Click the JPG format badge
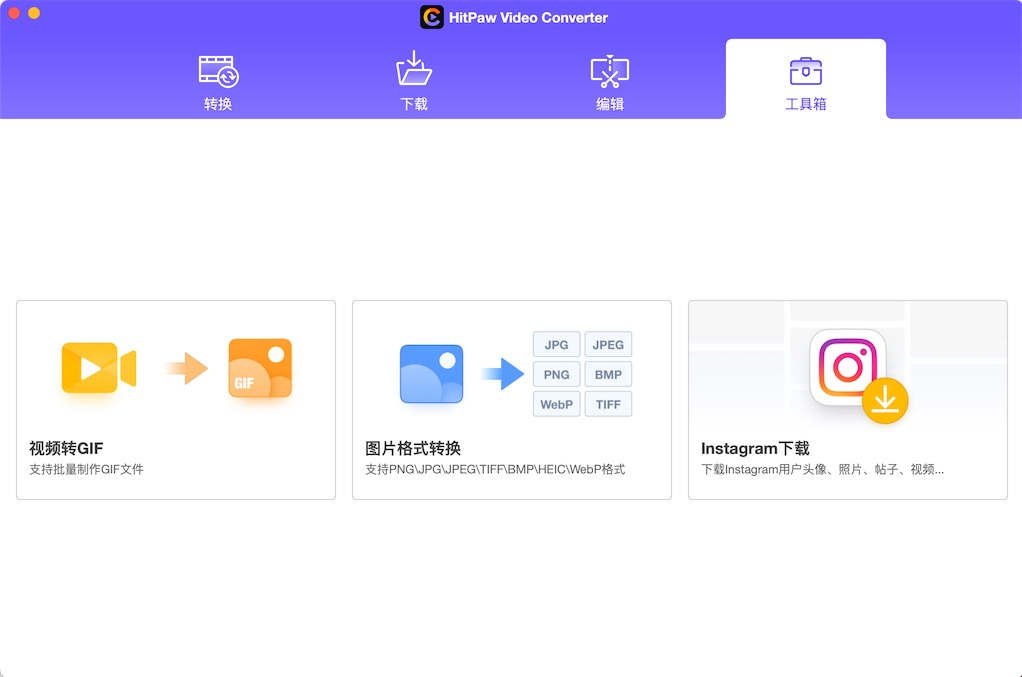Screen dimensions: 1022x677 557,345
